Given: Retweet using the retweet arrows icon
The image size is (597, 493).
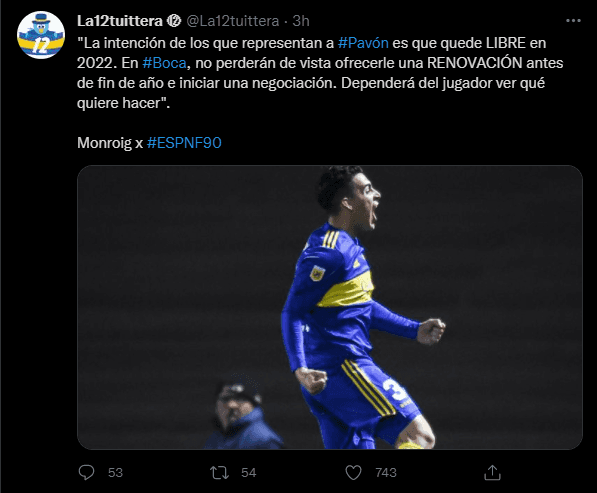Looking at the screenshot, I should 219,473.
